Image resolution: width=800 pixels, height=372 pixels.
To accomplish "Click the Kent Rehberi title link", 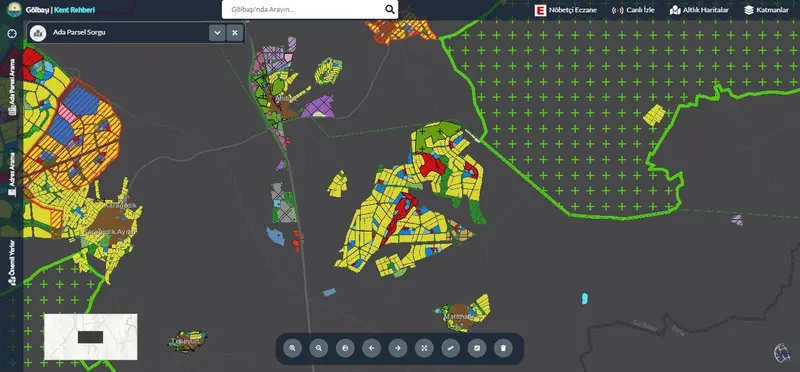I will pyautogui.click(x=74, y=10).
